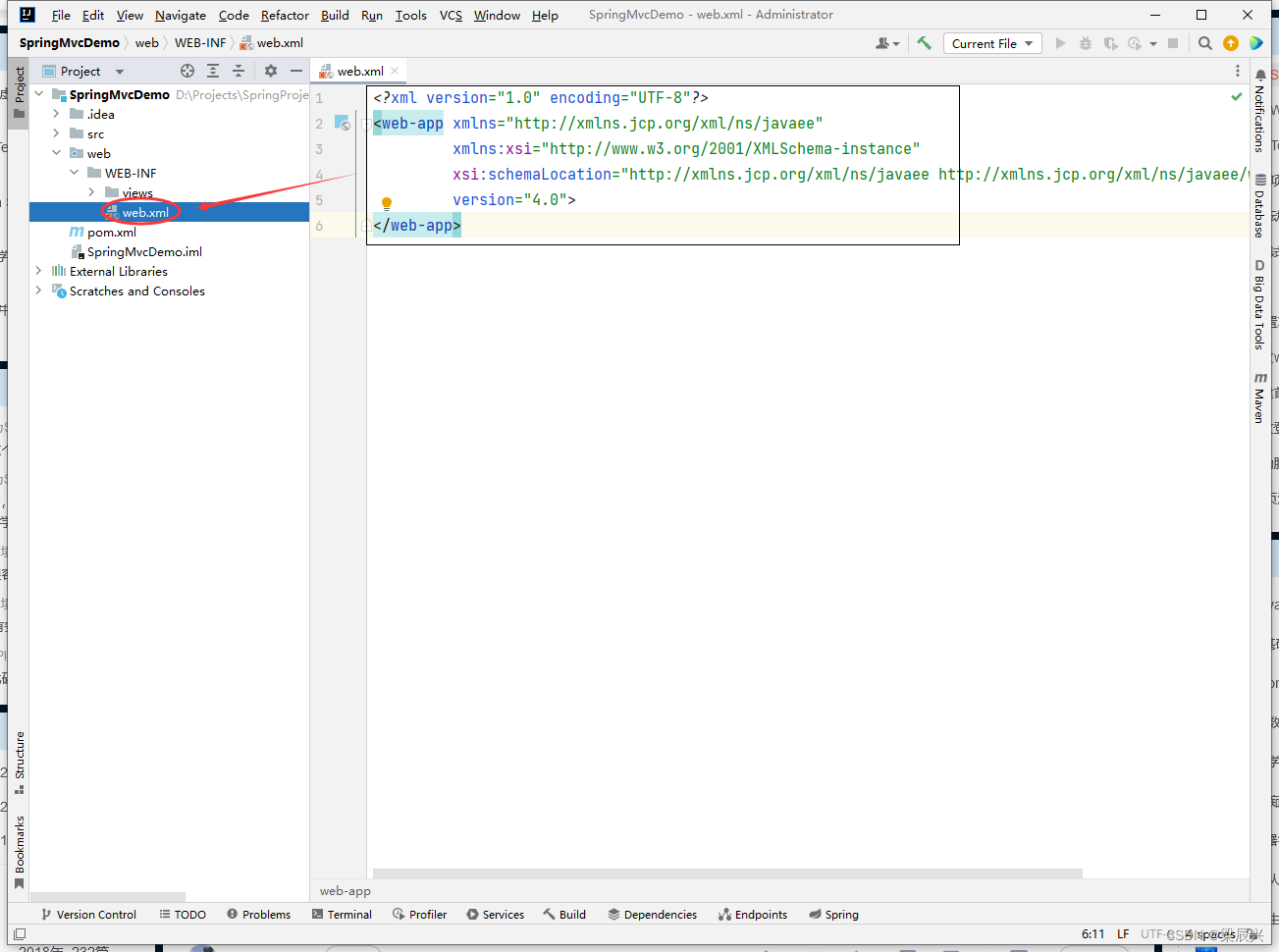Click the editor horizontal scrollbar
The width and height of the screenshot is (1279, 952).
(x=727, y=873)
